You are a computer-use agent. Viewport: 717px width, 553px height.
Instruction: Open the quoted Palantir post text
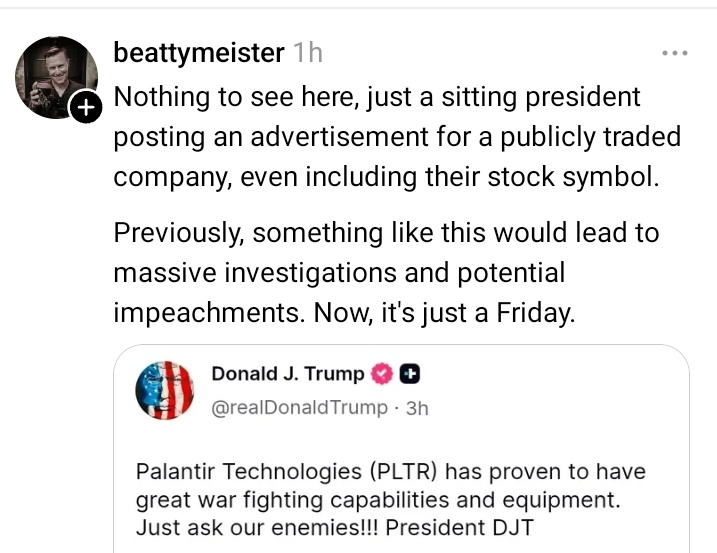(x=390, y=498)
